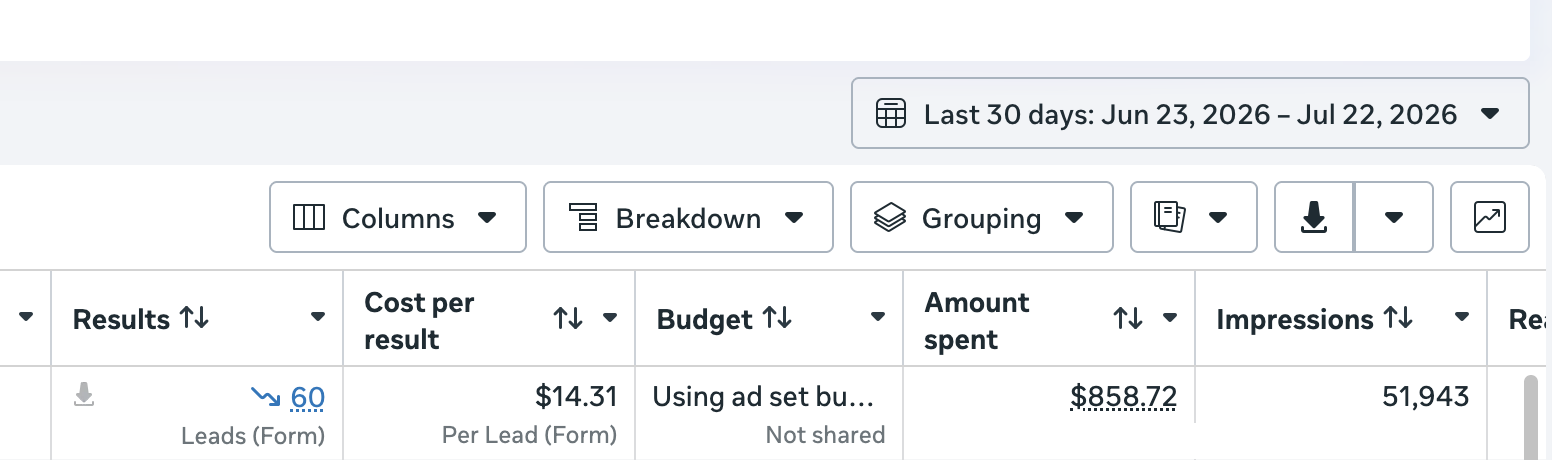Screen dimensions: 1552x460
Task: Click the gray download icon in Results row
Action: click(x=85, y=396)
